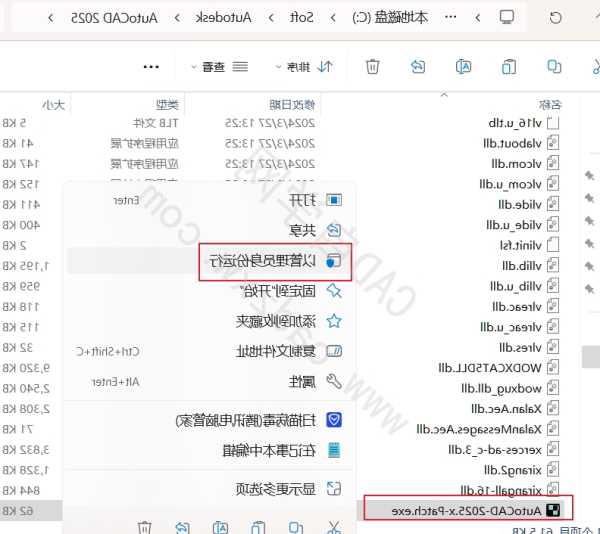
Task: Sort by the 大小 column header
Action: tap(54, 104)
